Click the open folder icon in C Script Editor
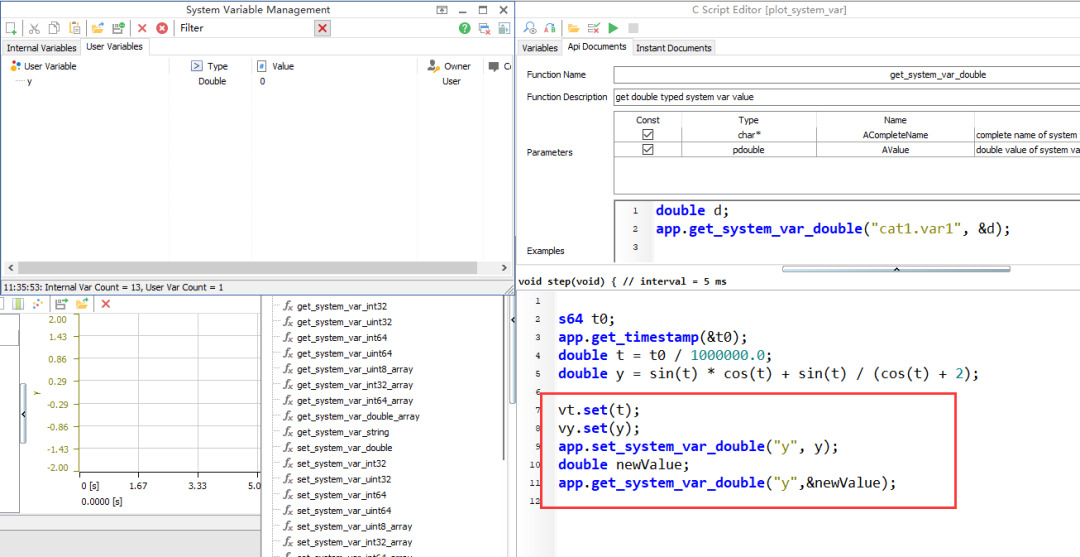Viewport: 1080px width, 557px height. pos(574,29)
